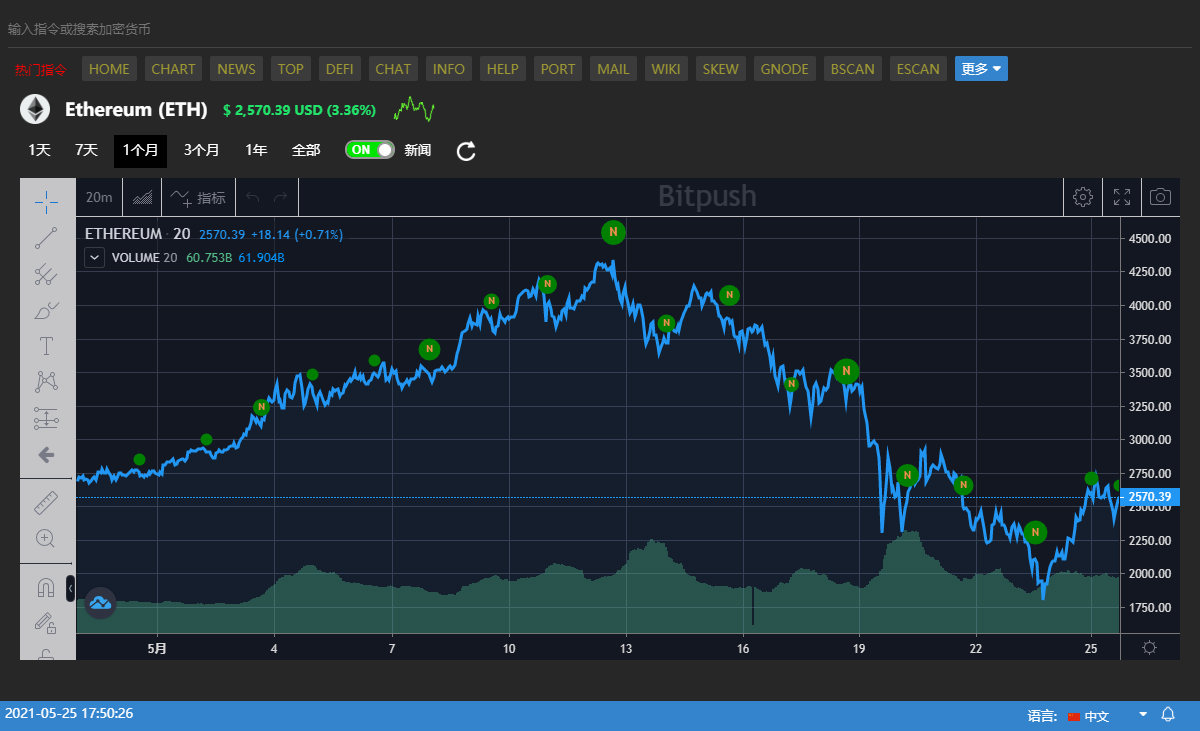Screen dimensions: 1200x731
Task: Select the text annotation tool
Action: 46,346
